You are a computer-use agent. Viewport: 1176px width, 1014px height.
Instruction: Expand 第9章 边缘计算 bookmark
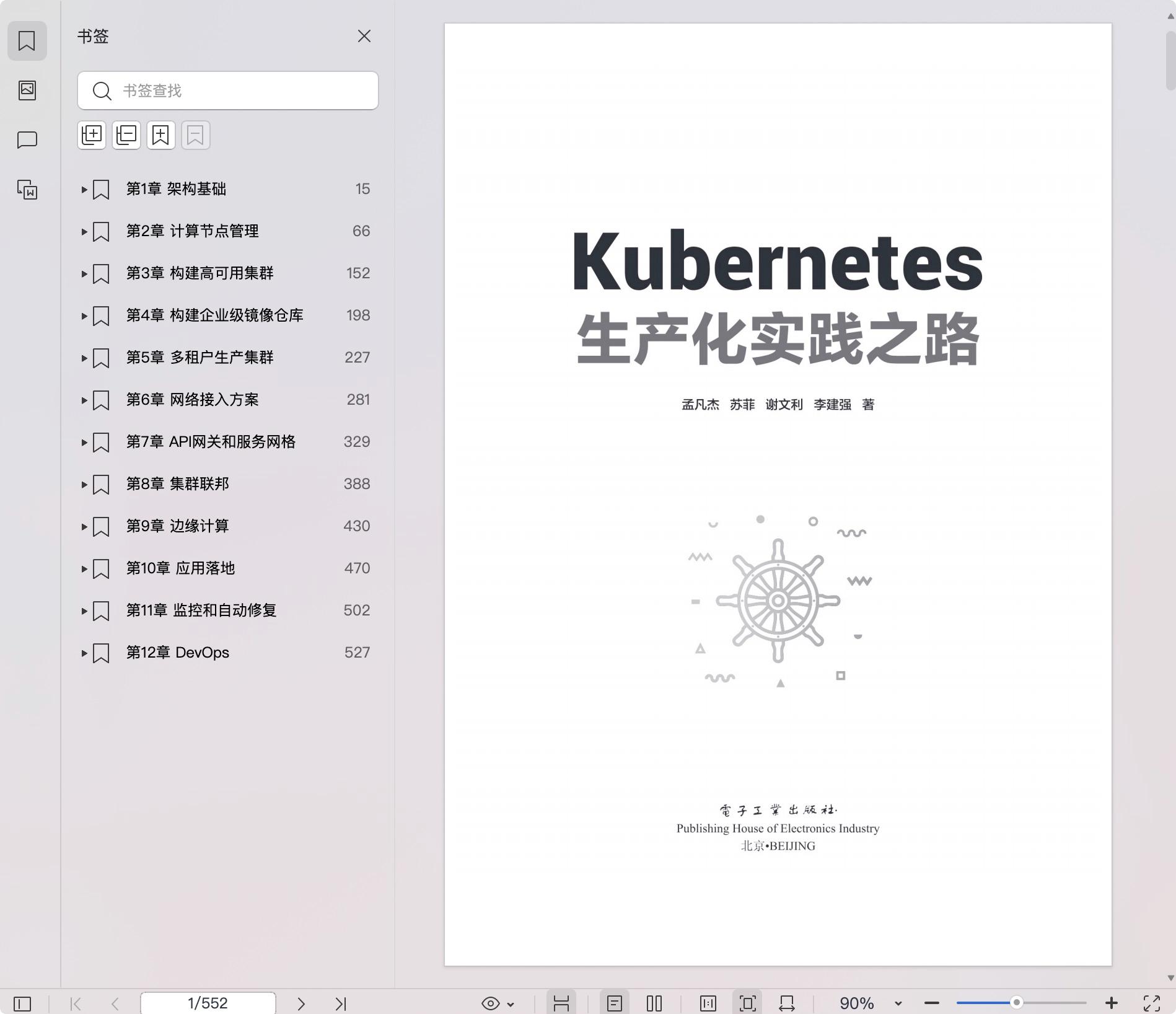pyautogui.click(x=84, y=527)
